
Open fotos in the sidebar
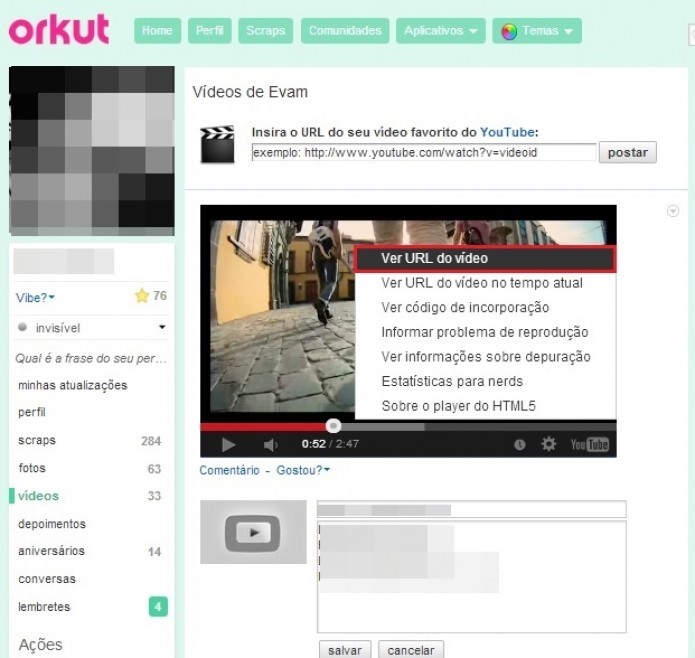click(32, 468)
